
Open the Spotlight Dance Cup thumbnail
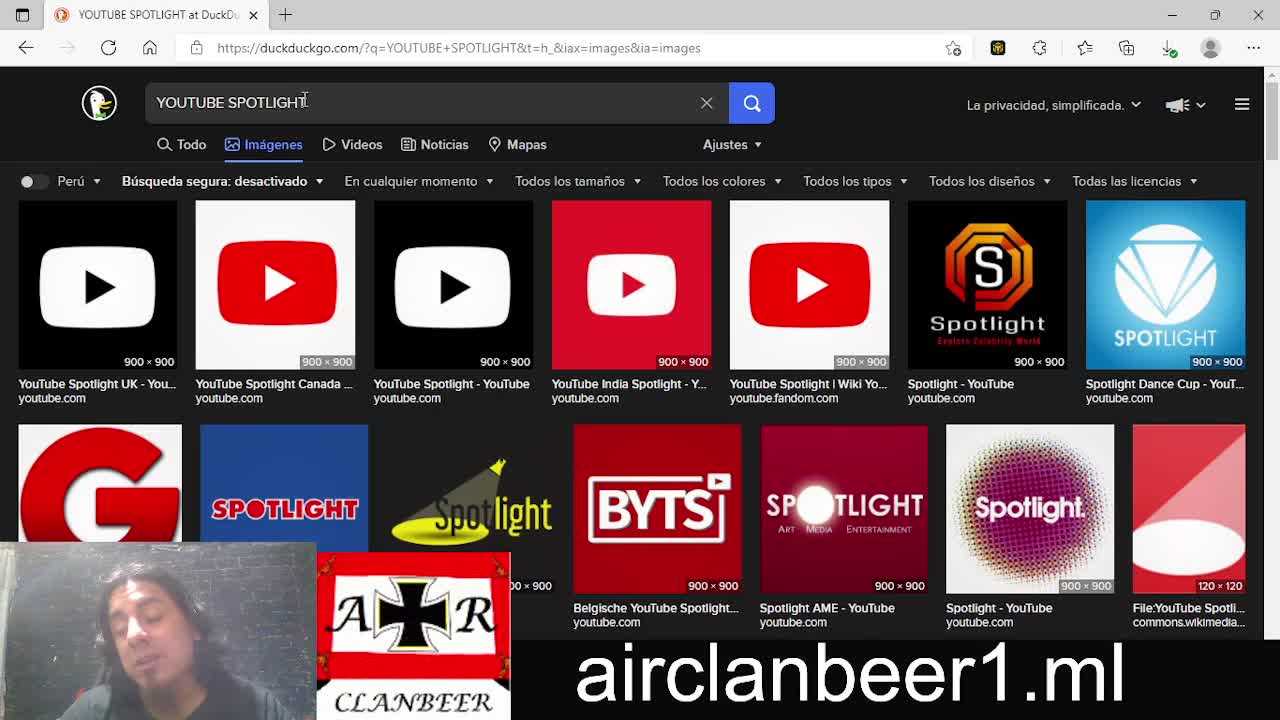pos(1165,285)
